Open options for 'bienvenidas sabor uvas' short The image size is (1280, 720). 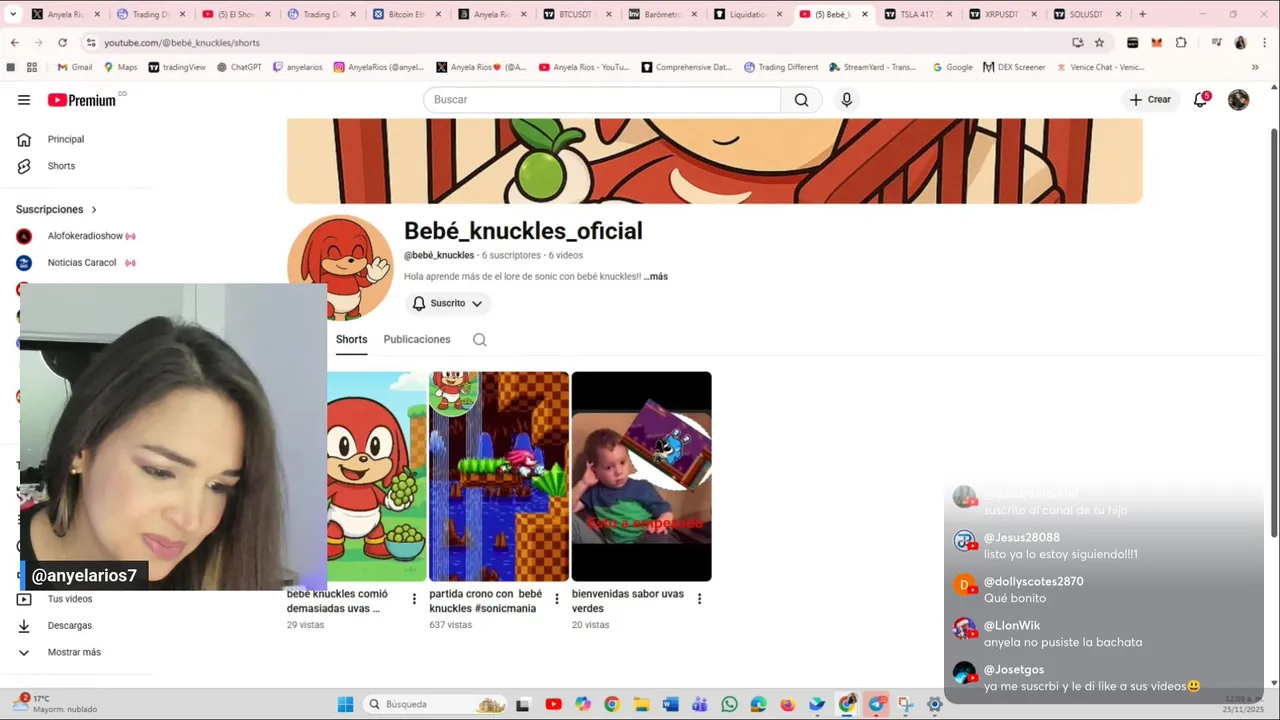coord(699,599)
